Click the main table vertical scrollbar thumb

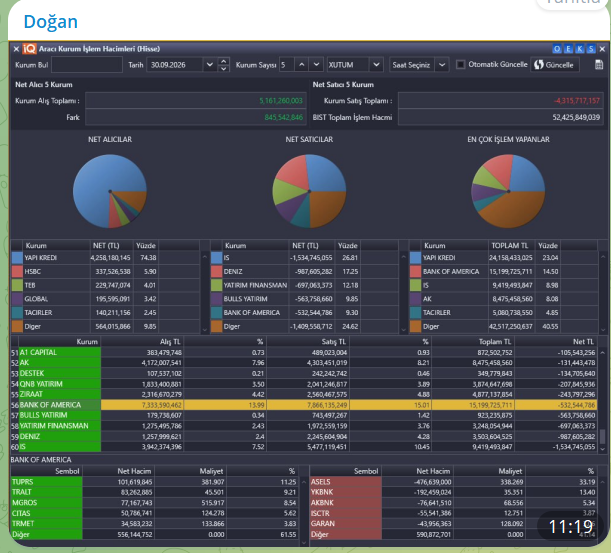[602, 436]
